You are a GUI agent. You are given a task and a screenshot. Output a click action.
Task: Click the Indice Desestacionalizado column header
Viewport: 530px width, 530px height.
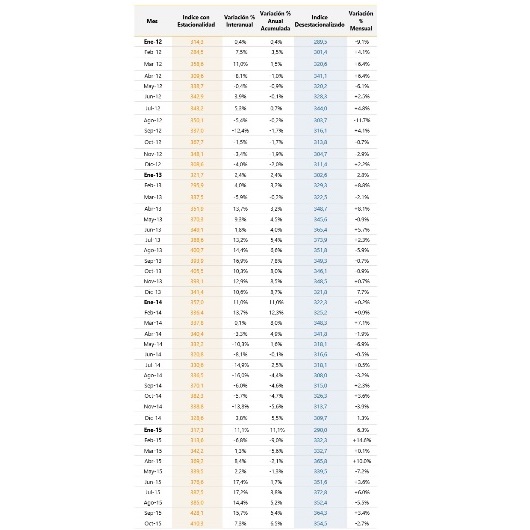[319, 21]
